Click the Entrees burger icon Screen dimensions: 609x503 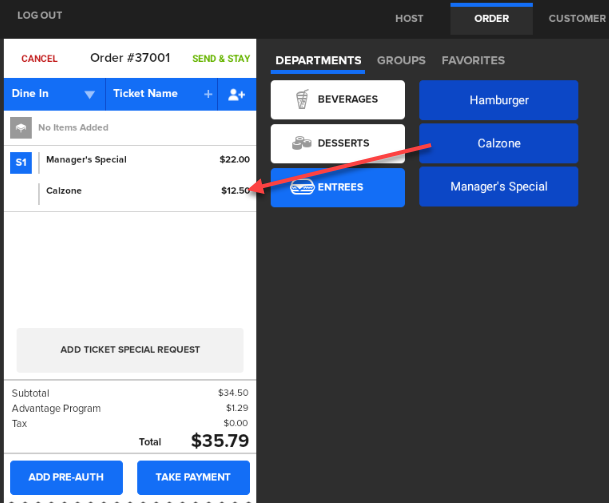coord(302,187)
